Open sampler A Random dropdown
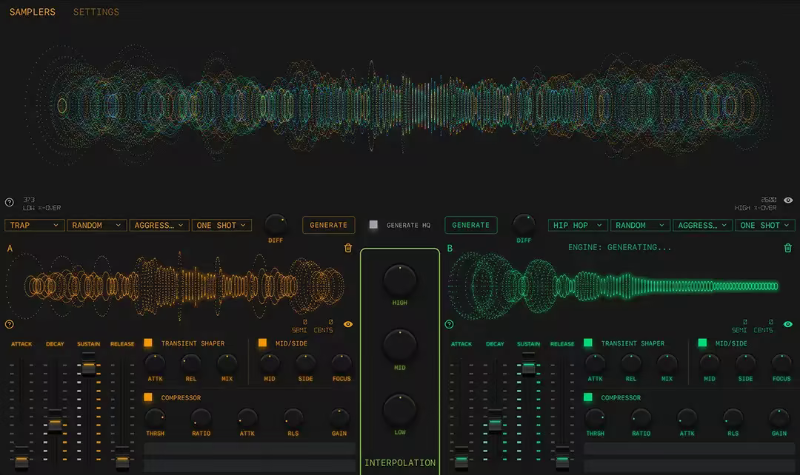 tap(96, 225)
